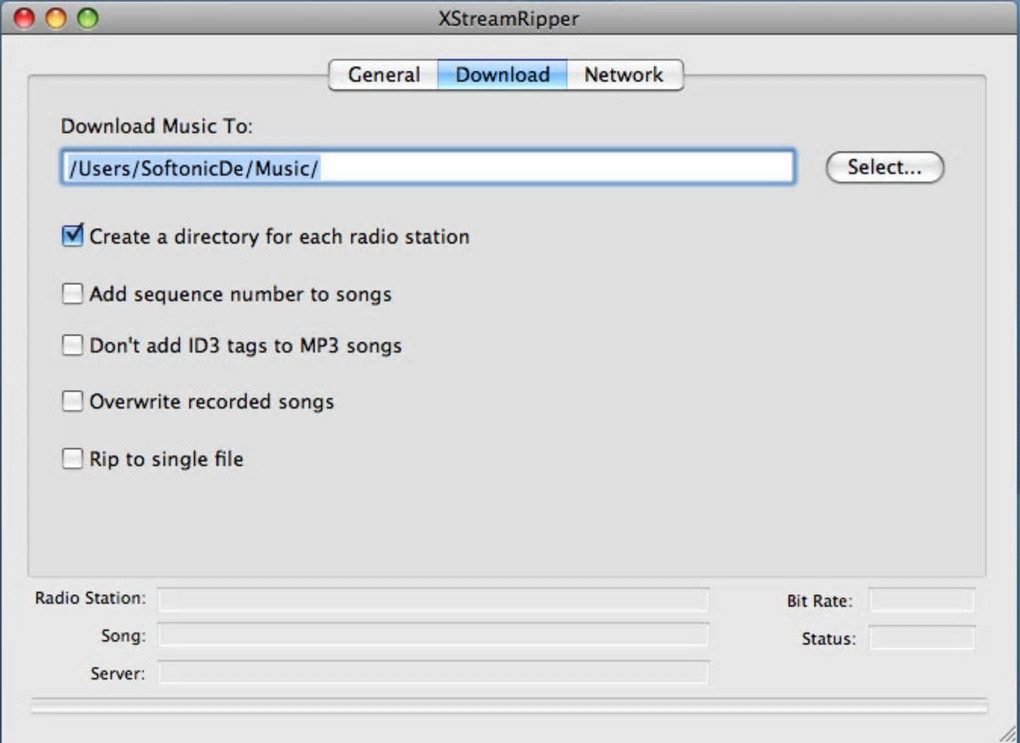Screen dimensions: 1020x743
Task: Enable Add sequence number to songs
Action: [x=72, y=294]
